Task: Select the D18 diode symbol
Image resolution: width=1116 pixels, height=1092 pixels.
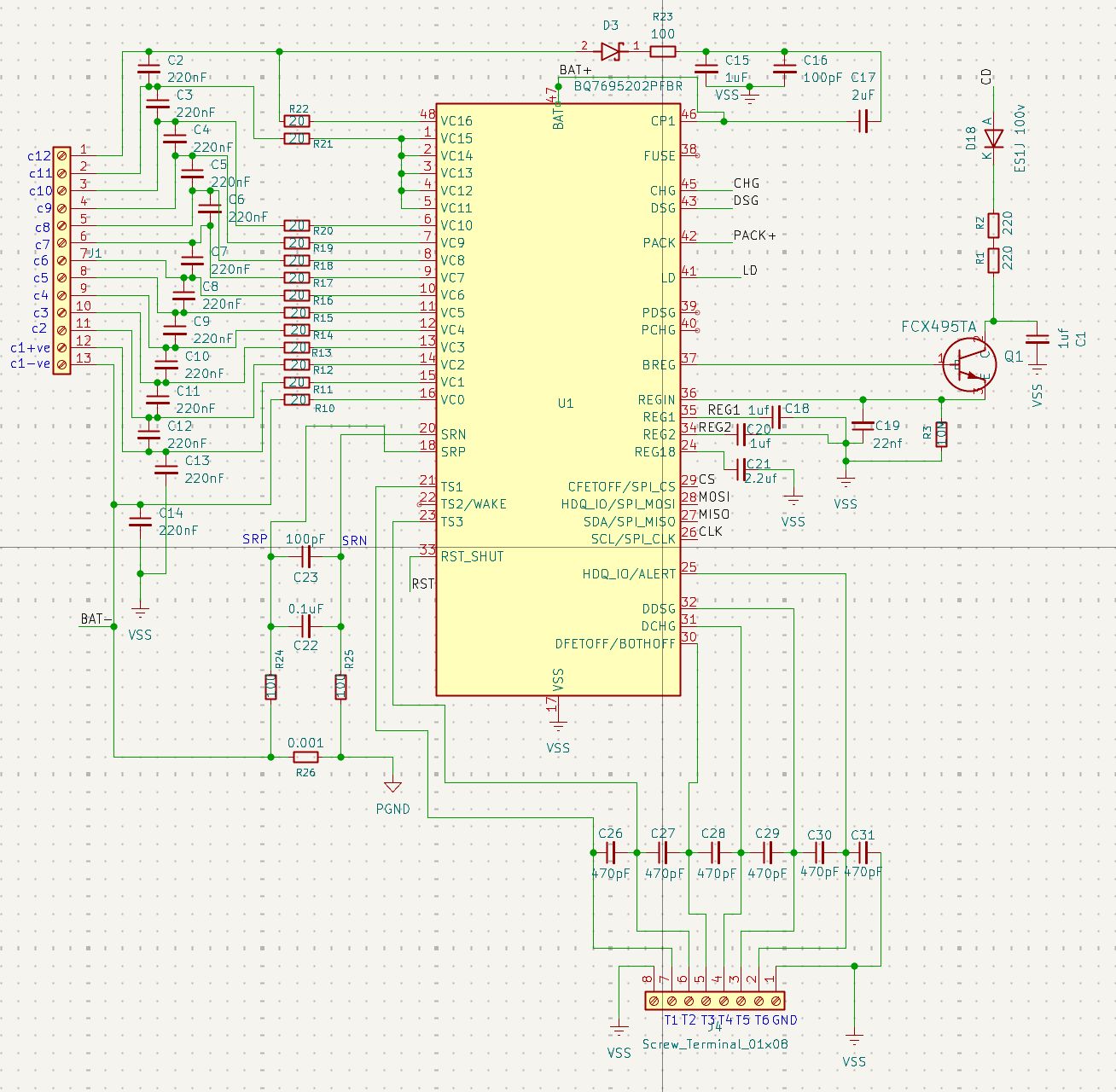Action: pos(993,138)
